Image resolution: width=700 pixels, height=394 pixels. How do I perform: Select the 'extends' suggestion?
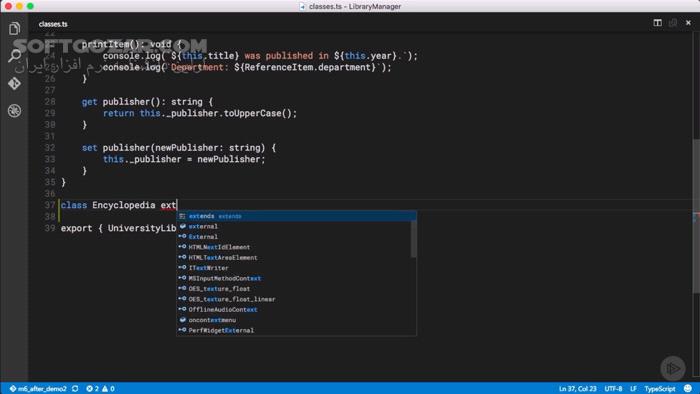[x=296, y=216]
